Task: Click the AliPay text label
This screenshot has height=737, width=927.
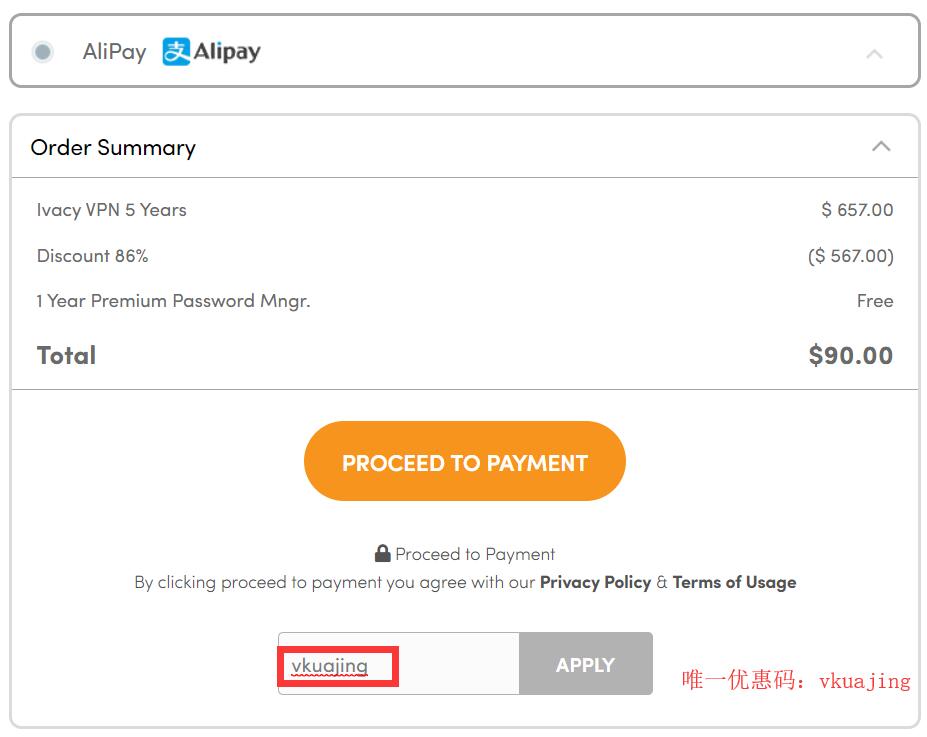Action: click(114, 52)
